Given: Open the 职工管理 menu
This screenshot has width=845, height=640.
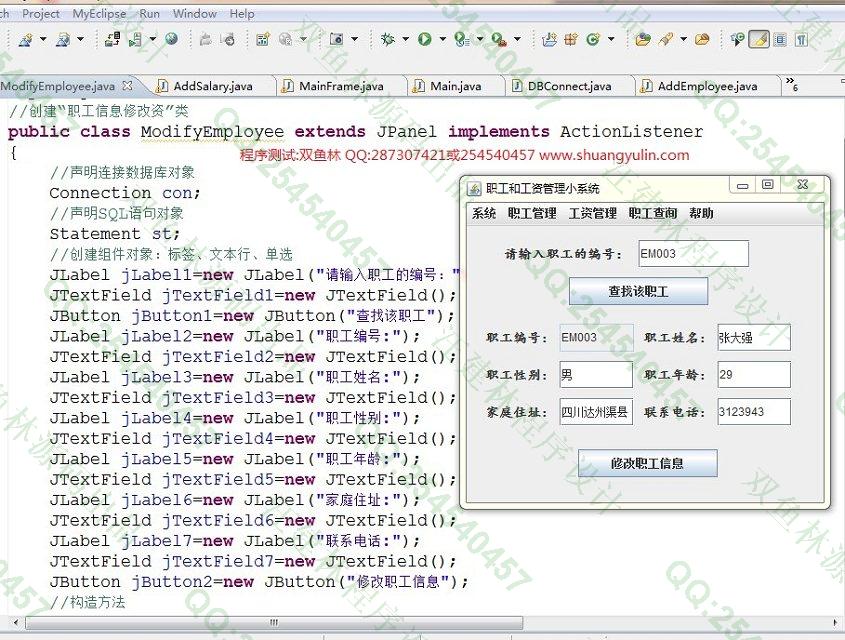Looking at the screenshot, I should [532, 213].
